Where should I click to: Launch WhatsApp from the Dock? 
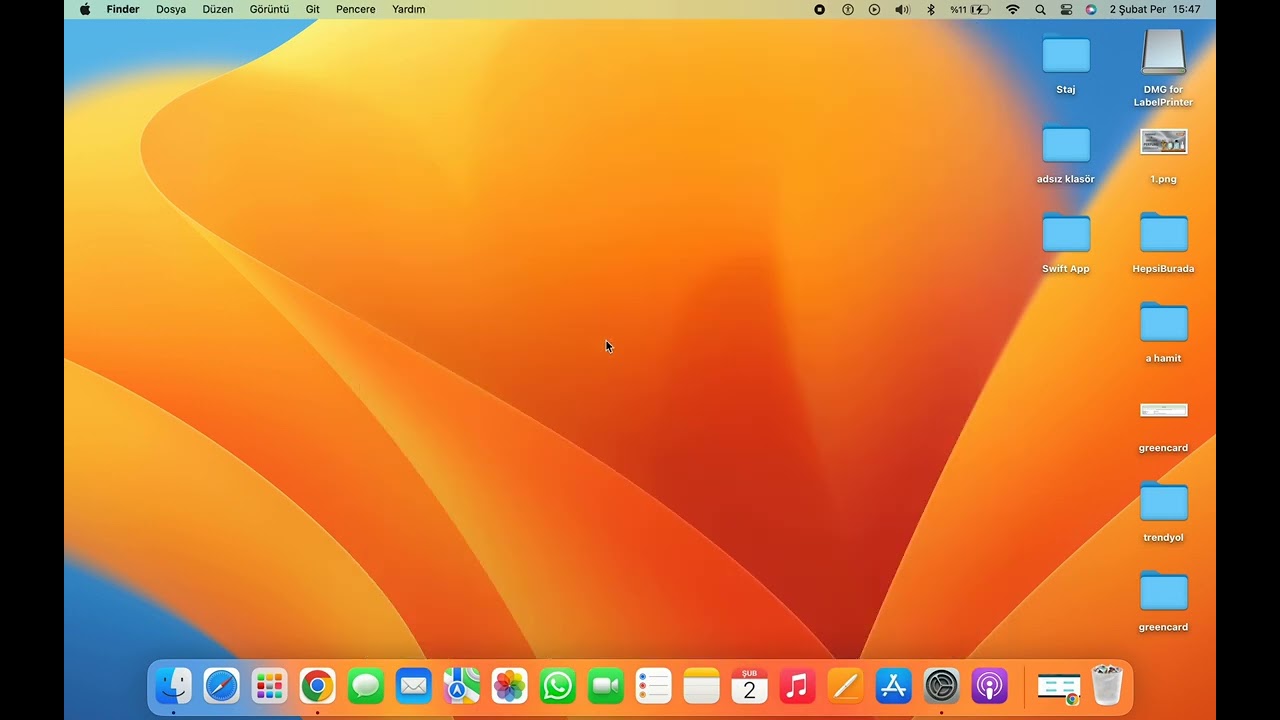(557, 686)
